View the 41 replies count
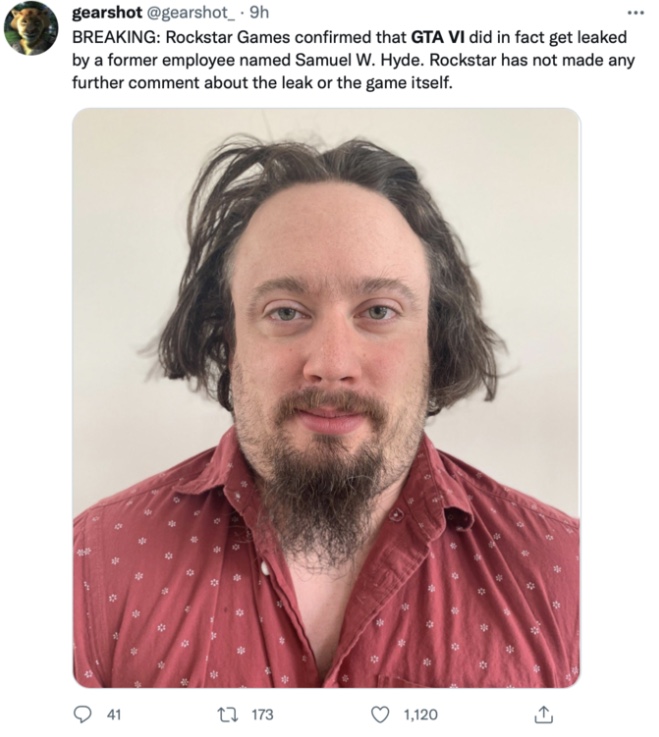The image size is (659, 737). pos(114,715)
